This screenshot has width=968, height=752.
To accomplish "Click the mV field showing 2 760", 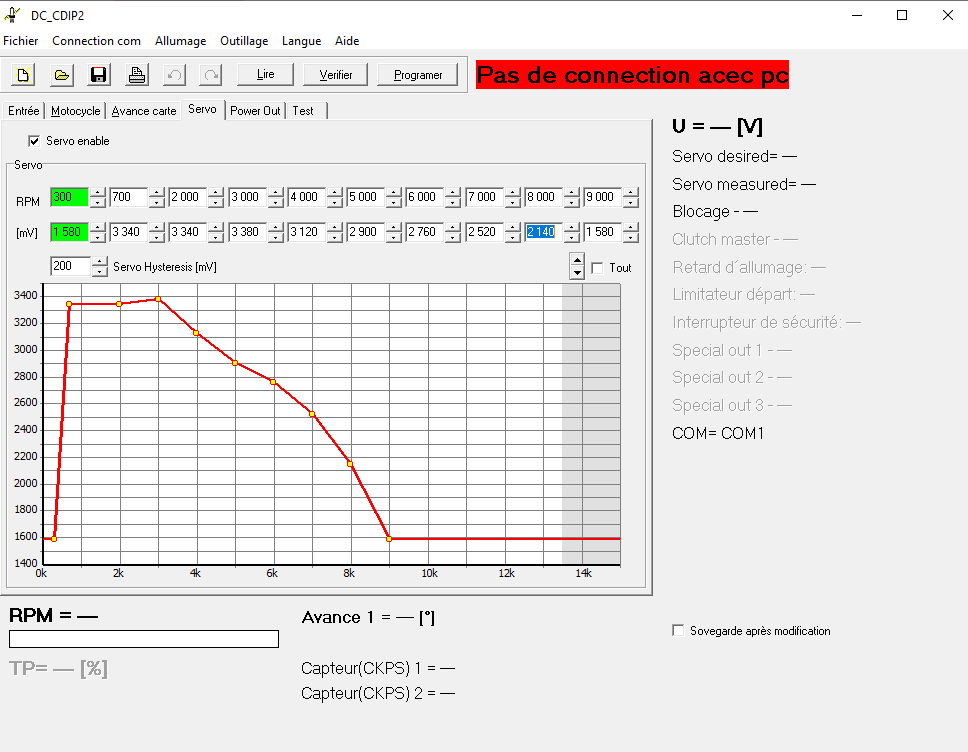I will [x=425, y=232].
